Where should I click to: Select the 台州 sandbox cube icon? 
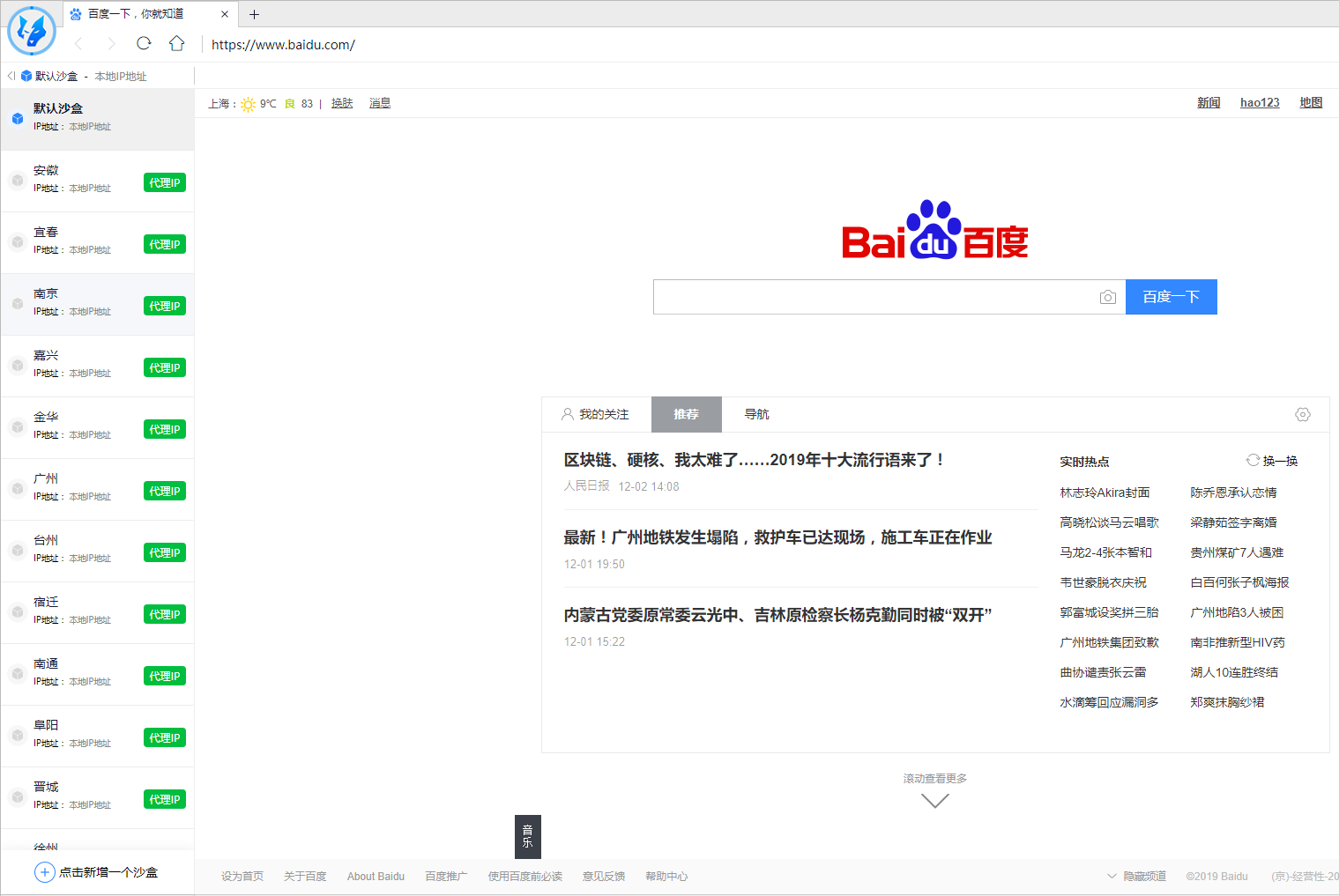[x=17, y=551]
